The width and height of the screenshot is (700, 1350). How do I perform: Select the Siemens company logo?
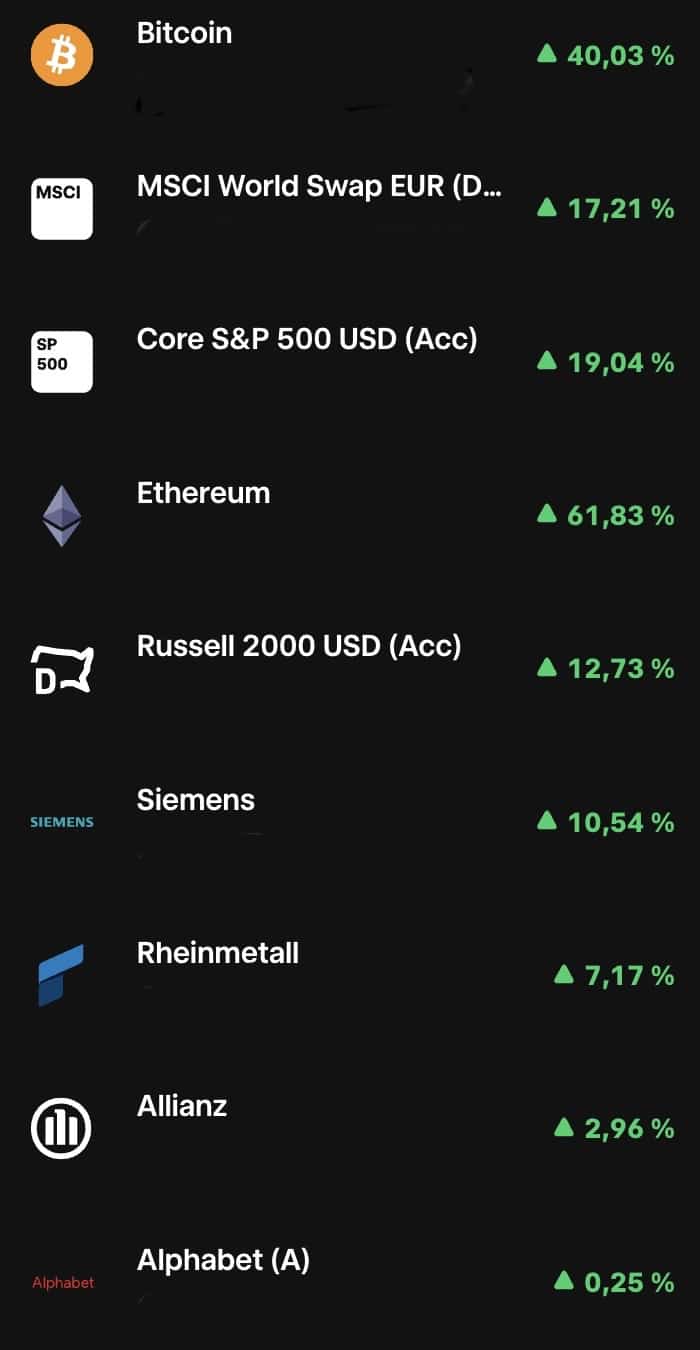pos(62,822)
